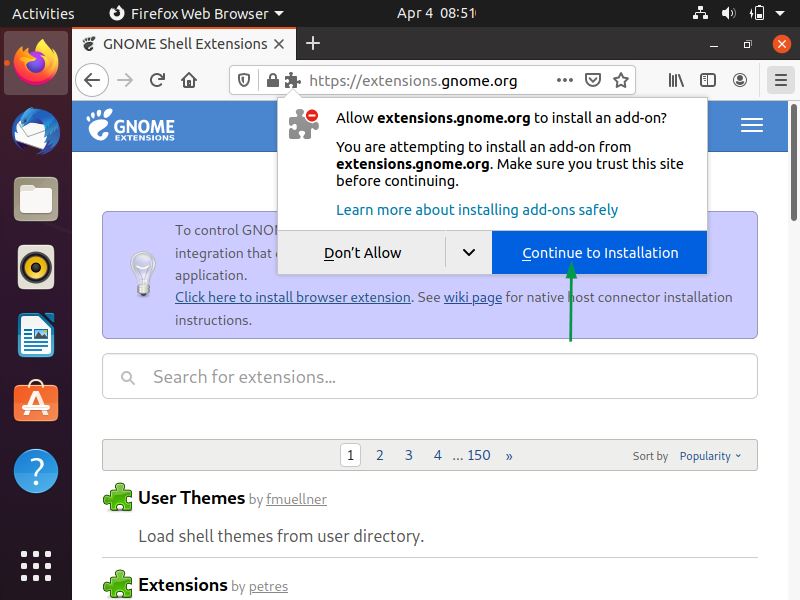This screenshot has height=600, width=800.
Task: Expand the Don't Allow options arrow
Action: 469,253
